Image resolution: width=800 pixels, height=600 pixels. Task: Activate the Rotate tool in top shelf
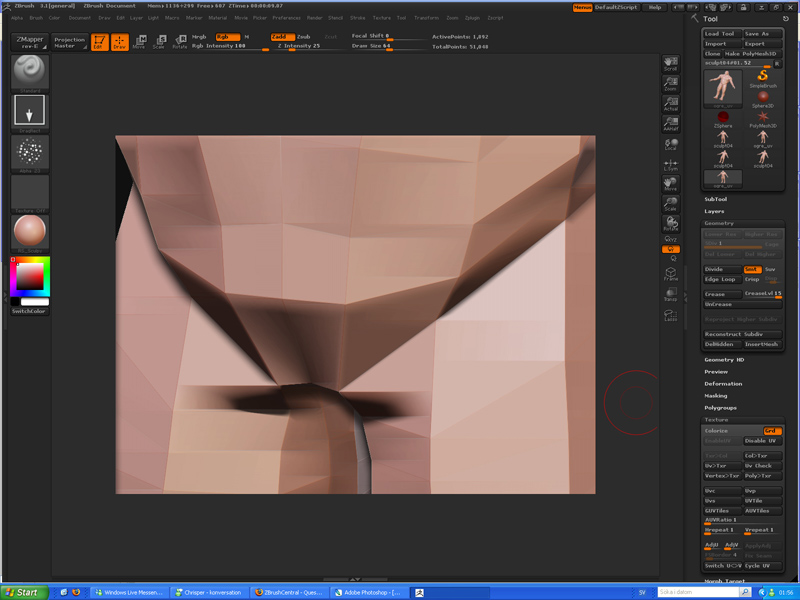coord(180,42)
